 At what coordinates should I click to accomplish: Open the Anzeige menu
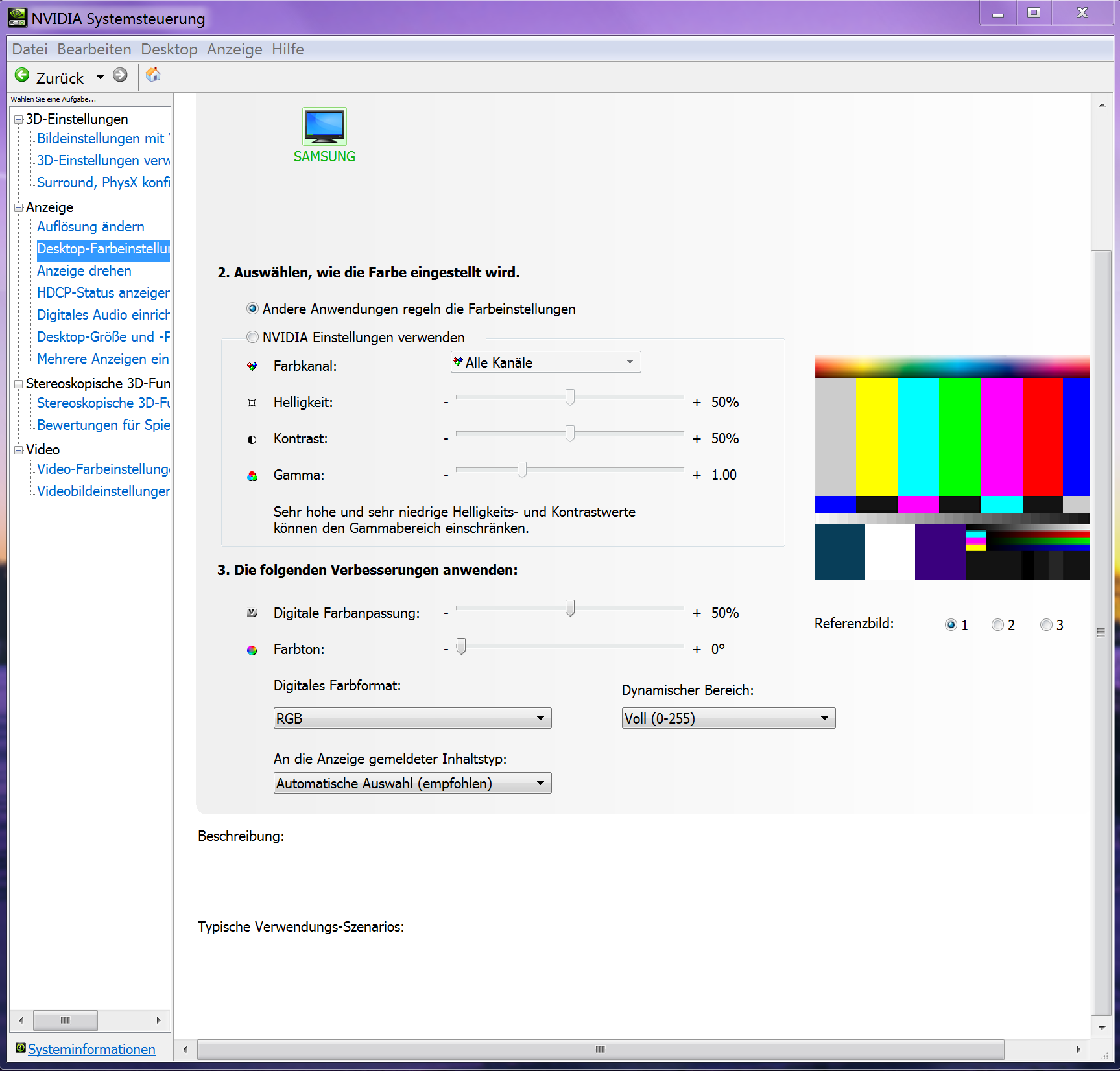tap(235, 49)
